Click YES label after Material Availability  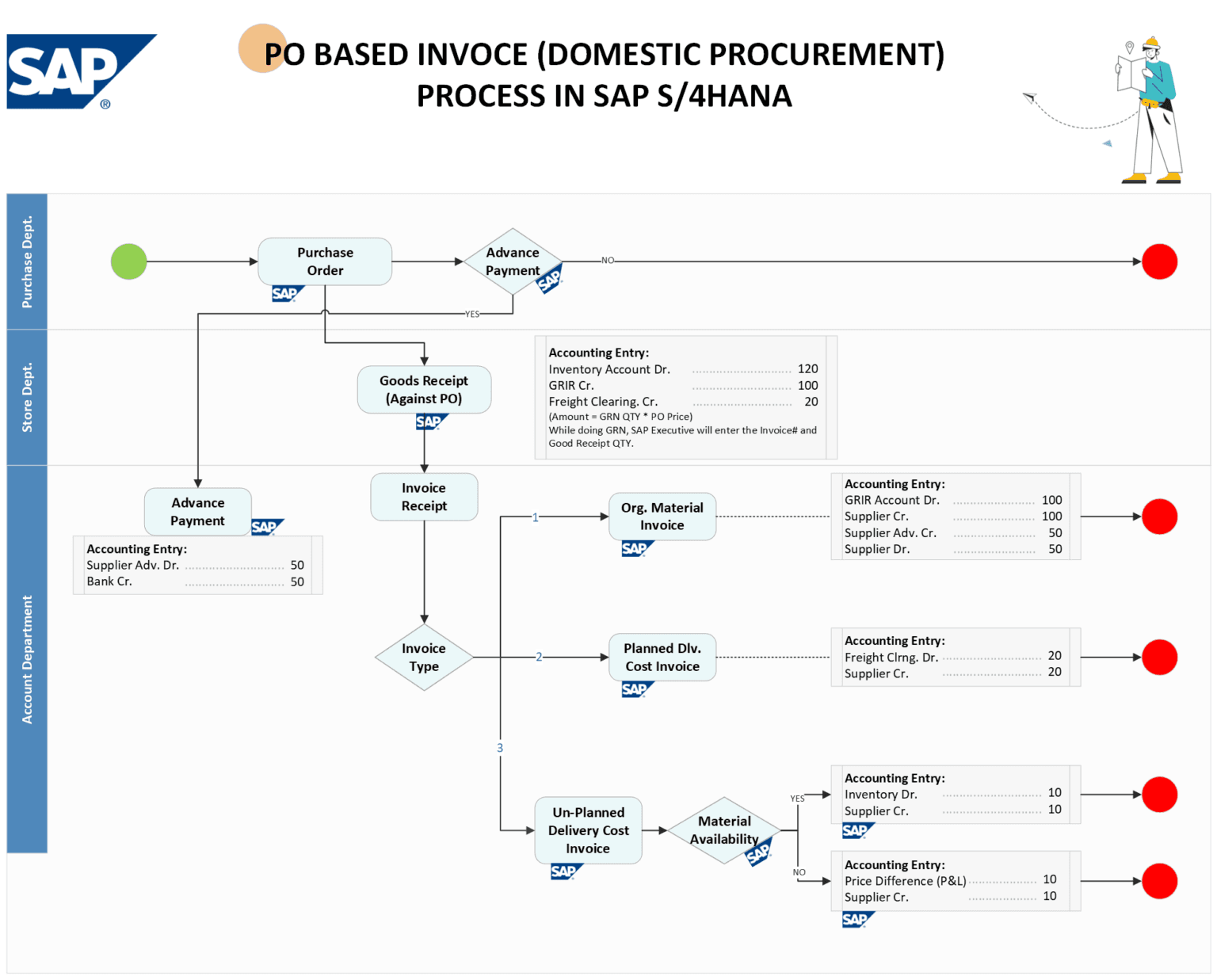(797, 799)
